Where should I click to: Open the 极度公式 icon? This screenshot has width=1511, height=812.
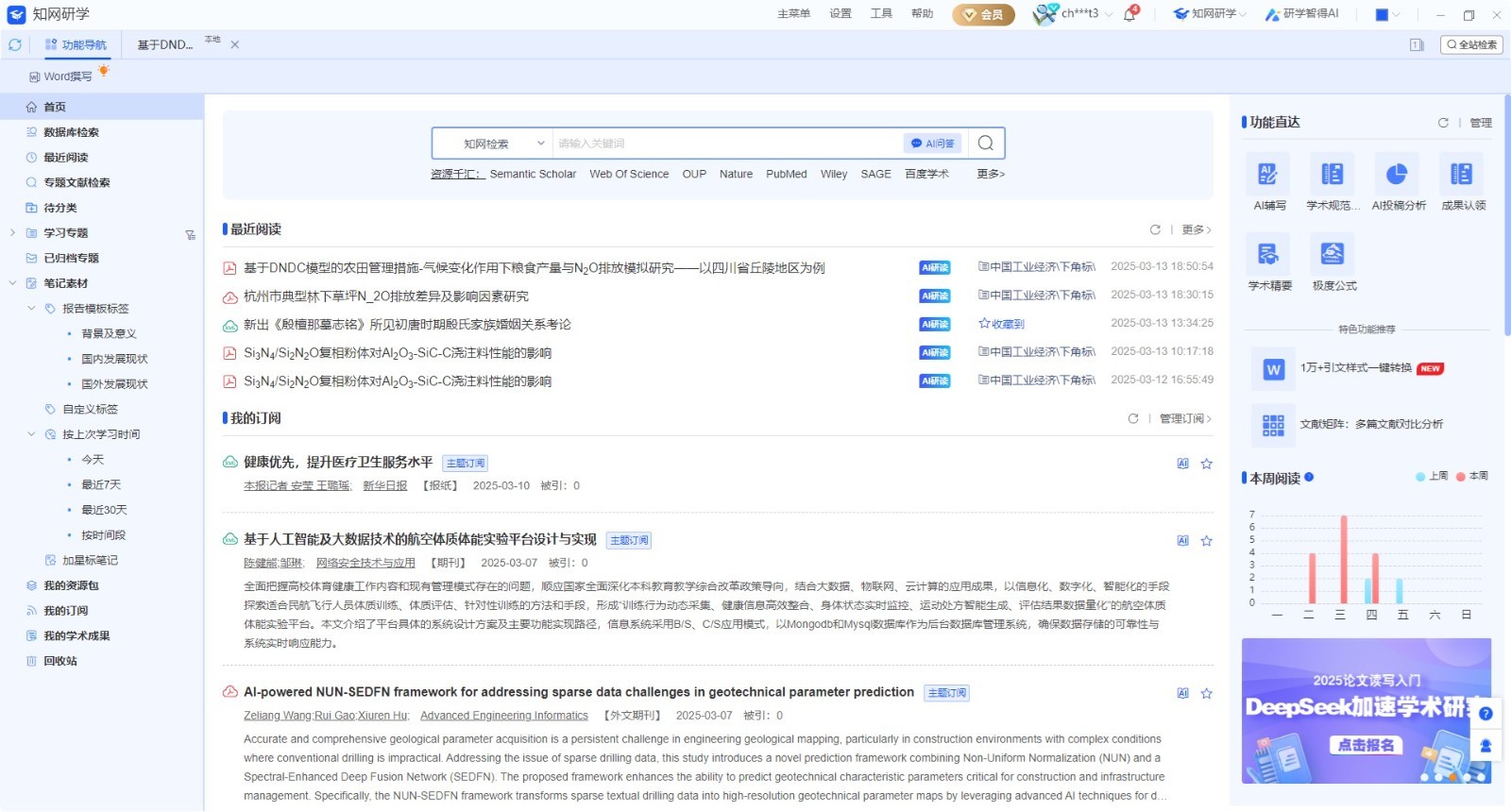[x=1333, y=254]
